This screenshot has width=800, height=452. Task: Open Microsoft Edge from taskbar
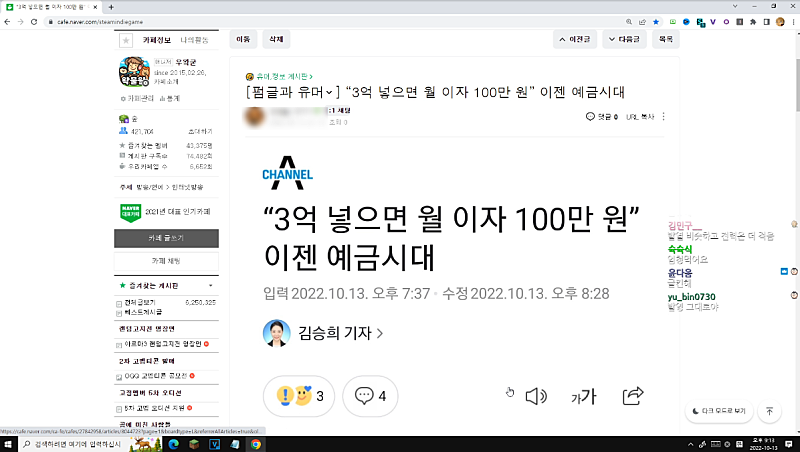pyautogui.click(x=173, y=444)
